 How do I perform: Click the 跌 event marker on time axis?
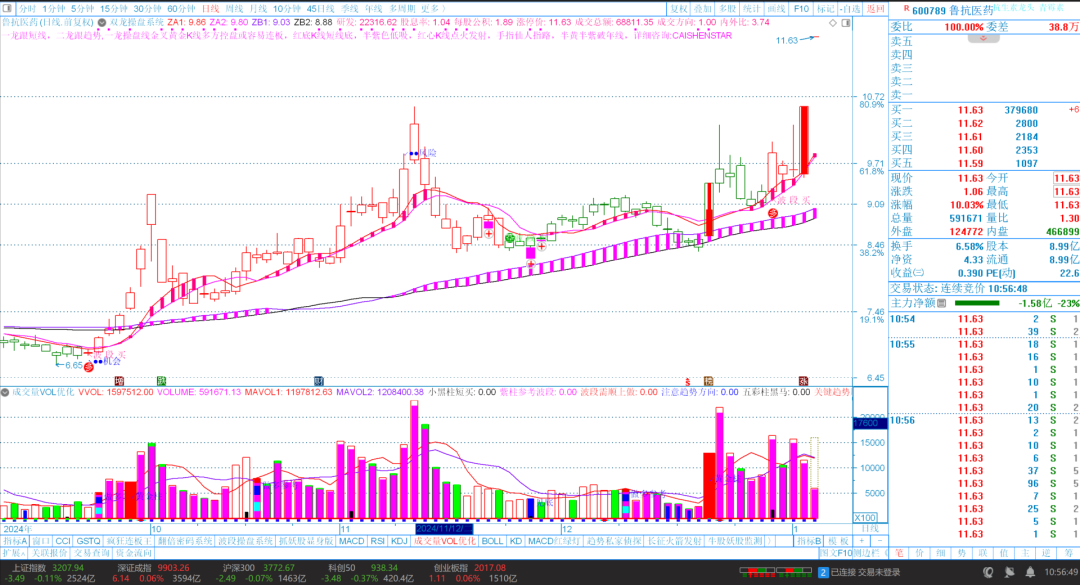[162, 381]
